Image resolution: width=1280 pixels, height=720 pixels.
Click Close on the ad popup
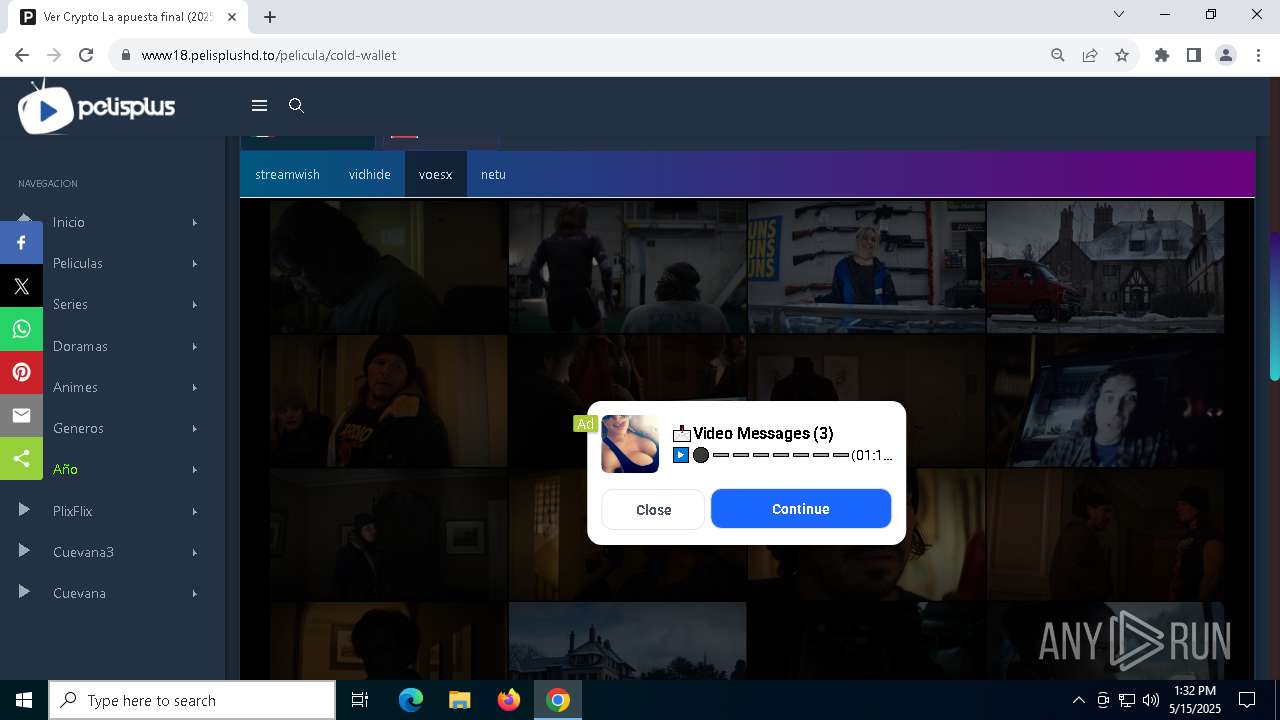click(x=653, y=509)
